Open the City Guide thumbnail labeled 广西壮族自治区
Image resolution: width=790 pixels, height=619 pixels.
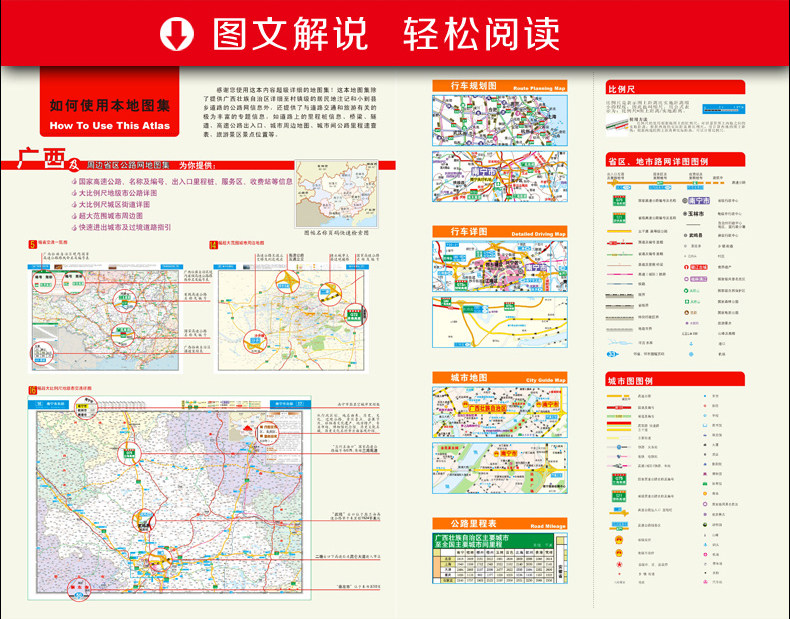click(x=500, y=412)
